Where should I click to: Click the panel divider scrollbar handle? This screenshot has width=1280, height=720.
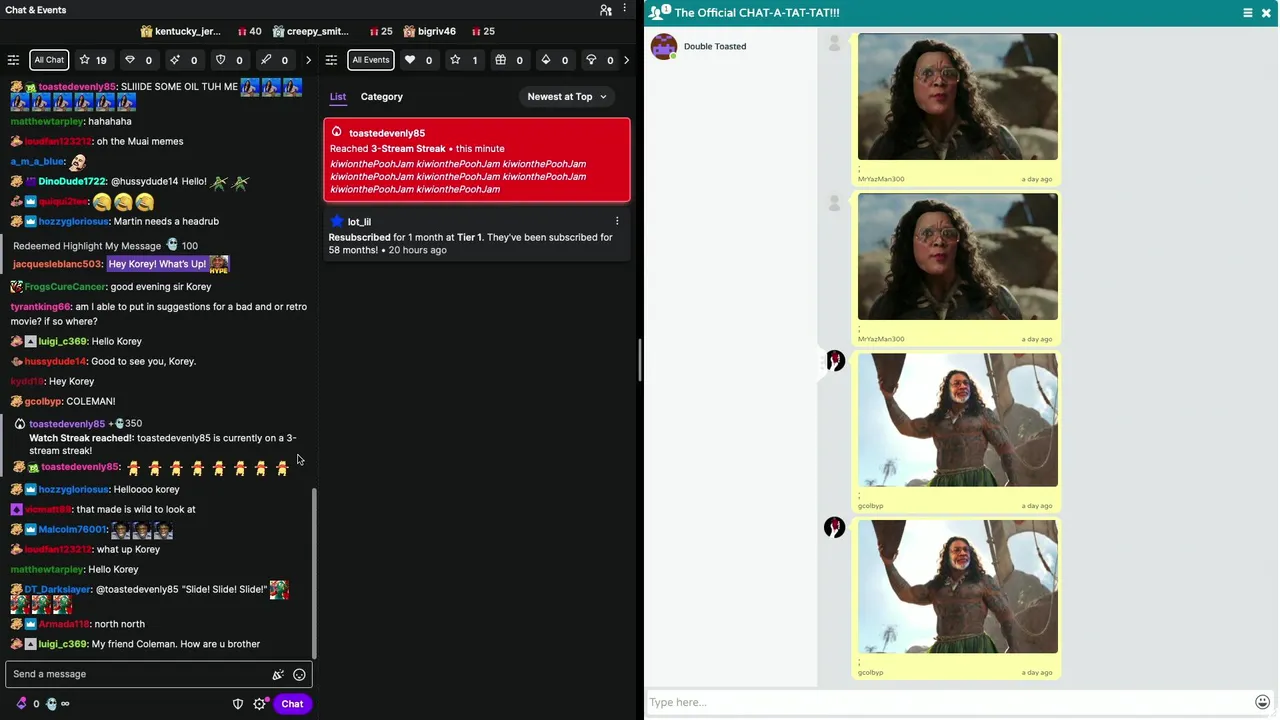pyautogui.click(x=640, y=360)
